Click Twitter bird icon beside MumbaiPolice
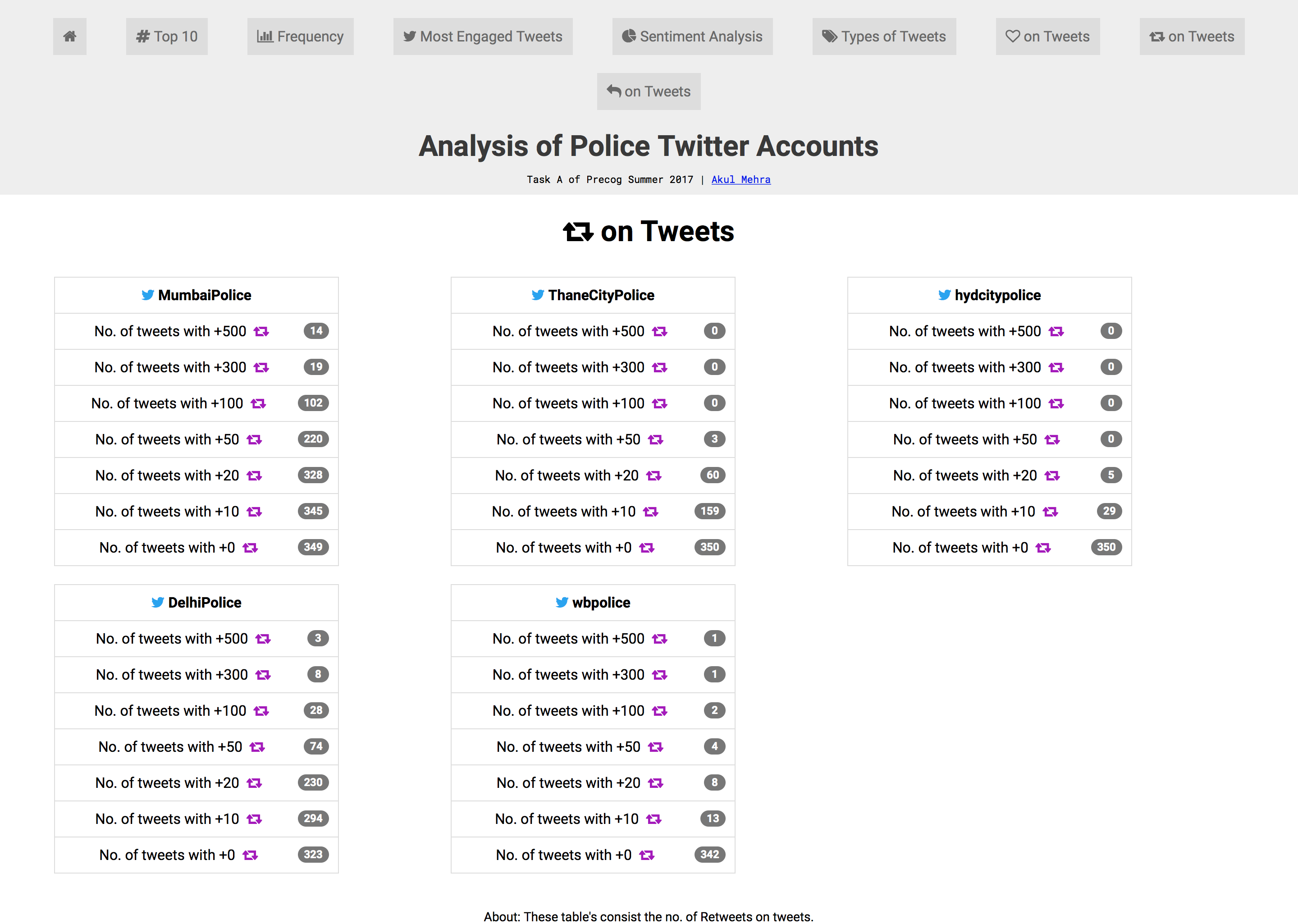Viewport: 1298px width, 924px height. tap(147, 295)
